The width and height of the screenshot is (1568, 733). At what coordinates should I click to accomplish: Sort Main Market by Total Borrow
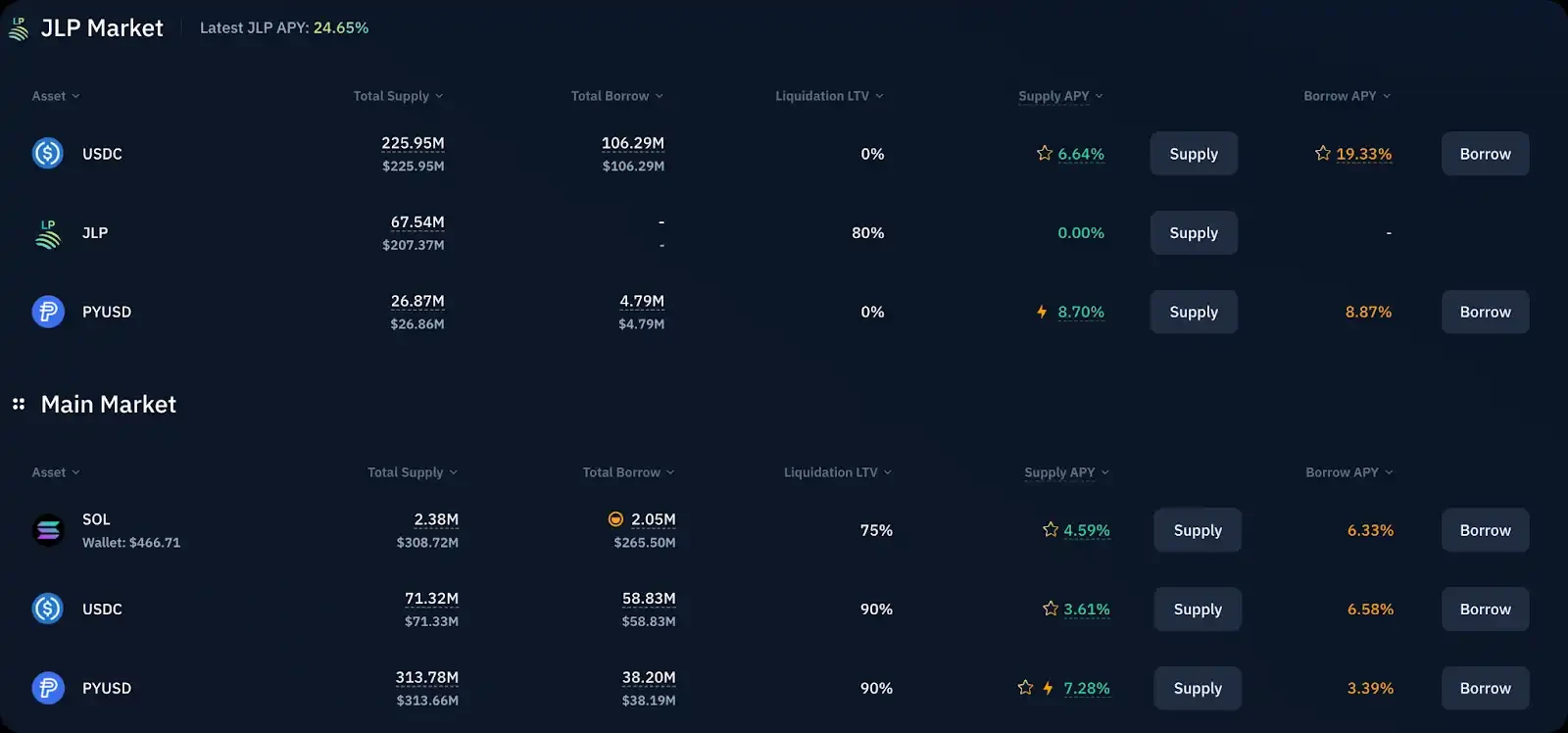[628, 472]
